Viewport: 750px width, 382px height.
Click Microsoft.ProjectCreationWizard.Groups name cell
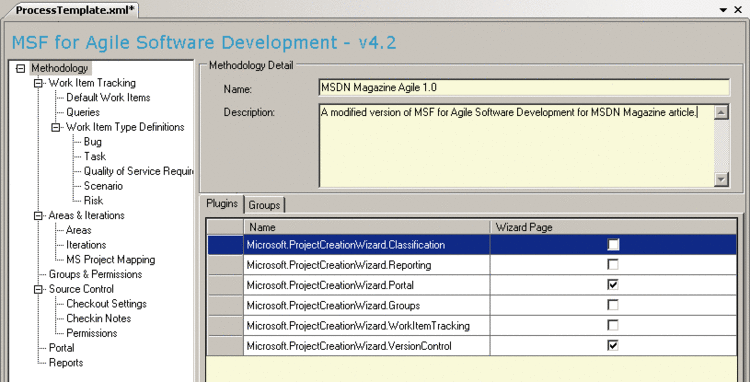tap(367, 305)
